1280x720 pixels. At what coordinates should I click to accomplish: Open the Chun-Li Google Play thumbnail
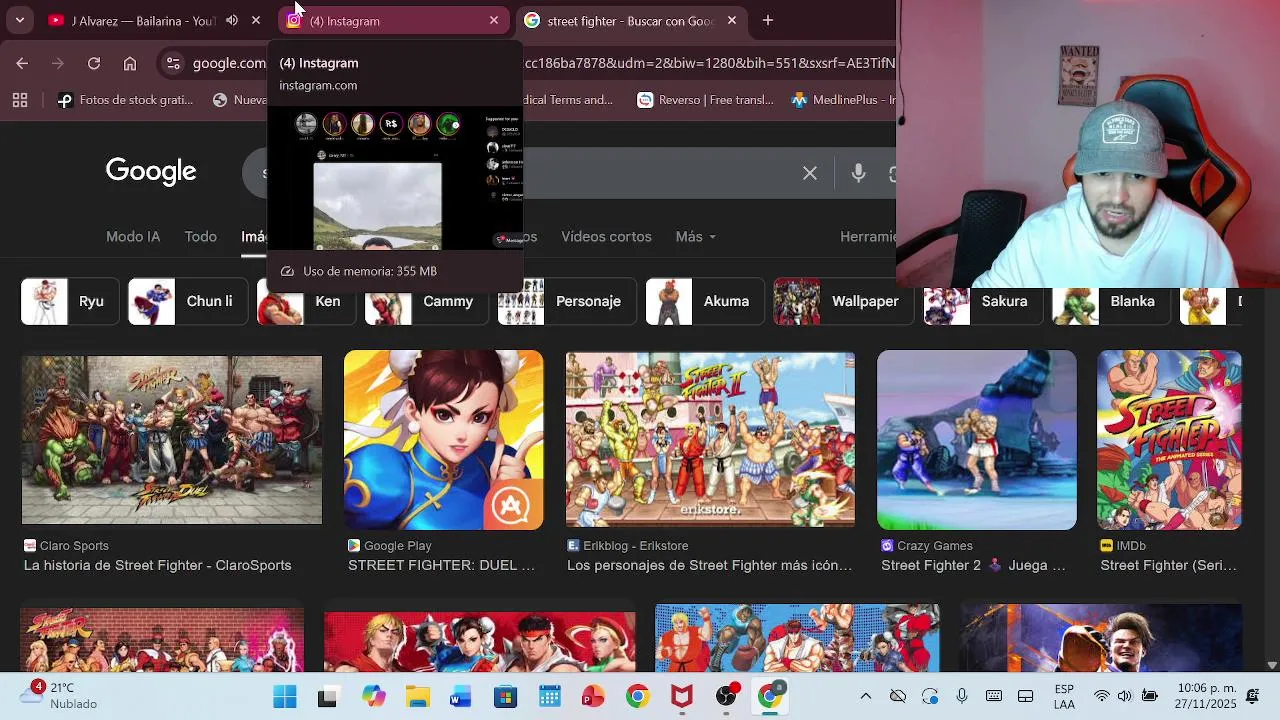(444, 440)
